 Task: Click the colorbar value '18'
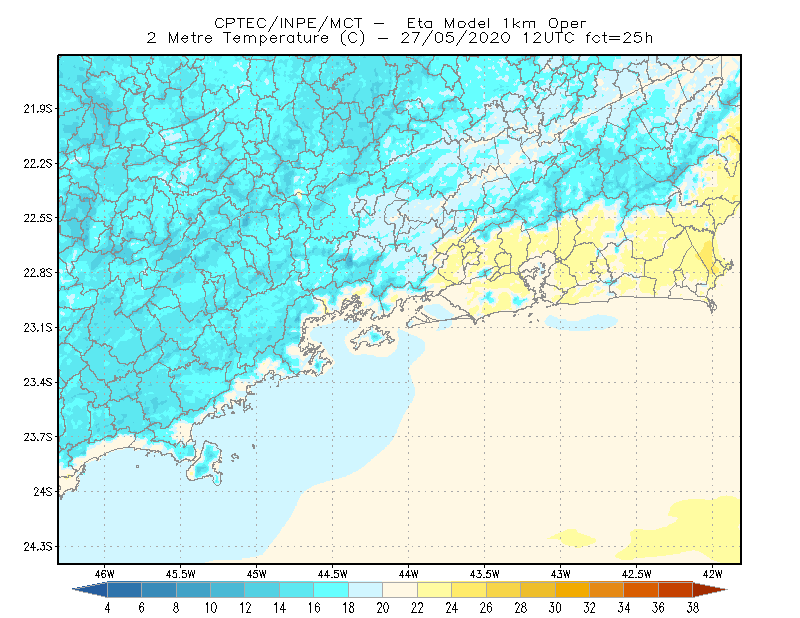click(x=348, y=608)
